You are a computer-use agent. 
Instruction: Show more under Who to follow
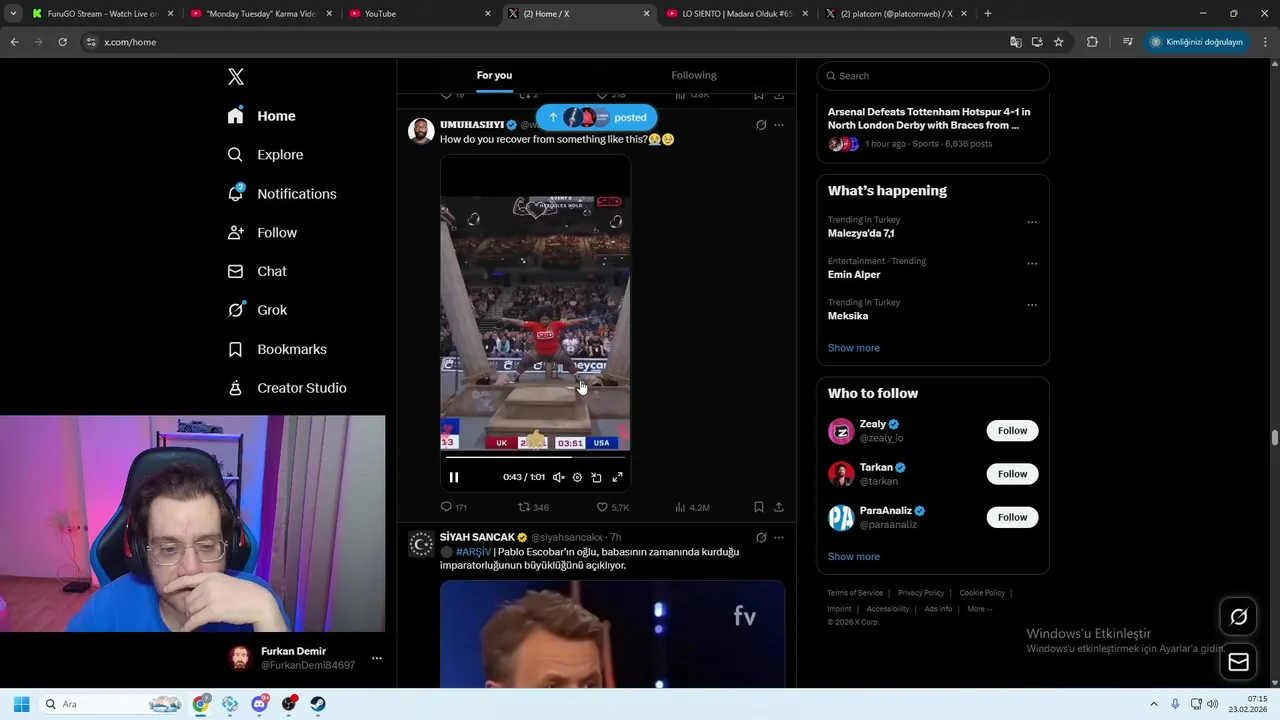pyautogui.click(x=853, y=557)
